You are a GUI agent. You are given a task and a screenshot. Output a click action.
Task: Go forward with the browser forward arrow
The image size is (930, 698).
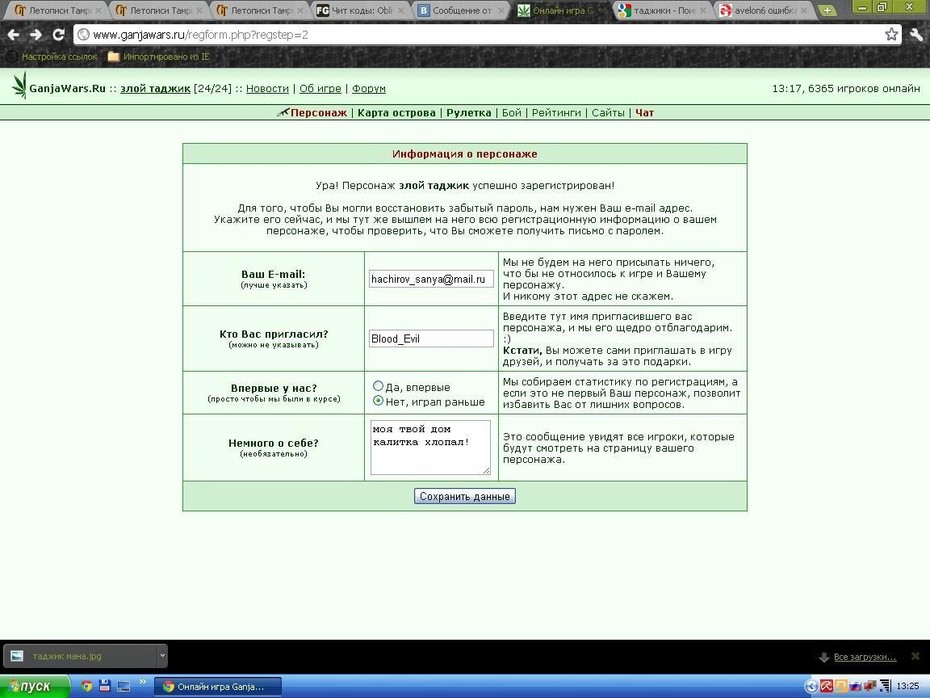(36, 35)
